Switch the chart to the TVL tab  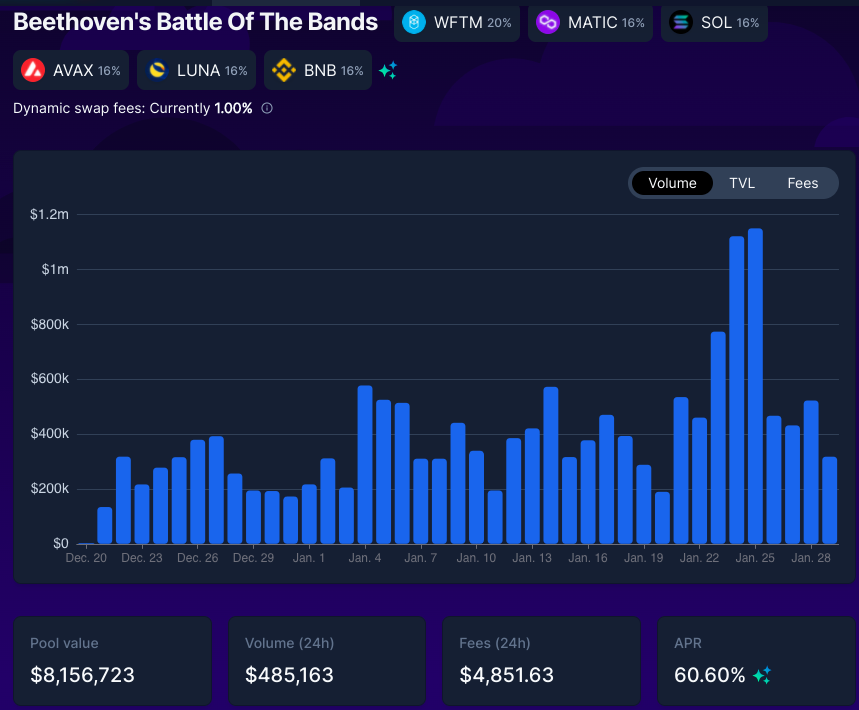pyautogui.click(x=742, y=183)
